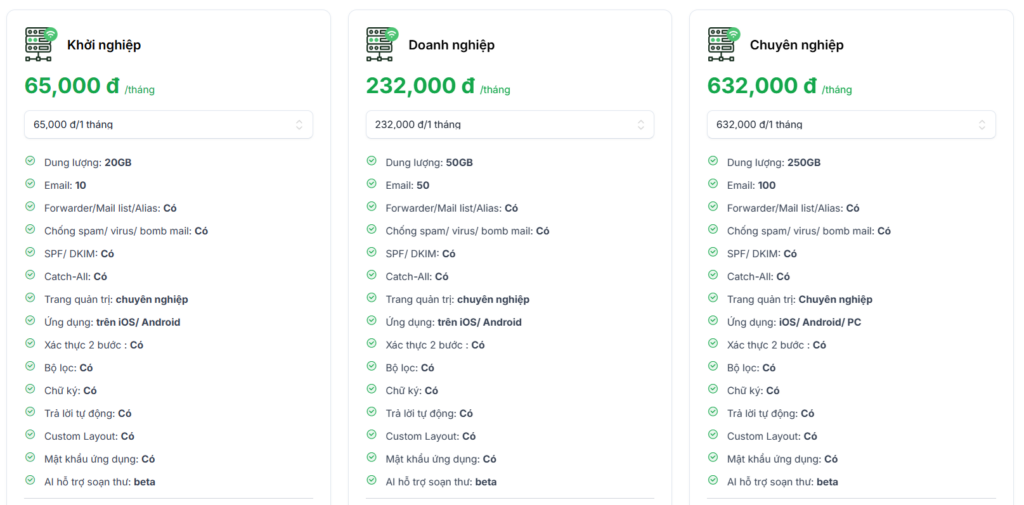The height and width of the screenshot is (505, 1024).
Task: Click the checkmark icon beside Email: 50
Action: click(372, 184)
